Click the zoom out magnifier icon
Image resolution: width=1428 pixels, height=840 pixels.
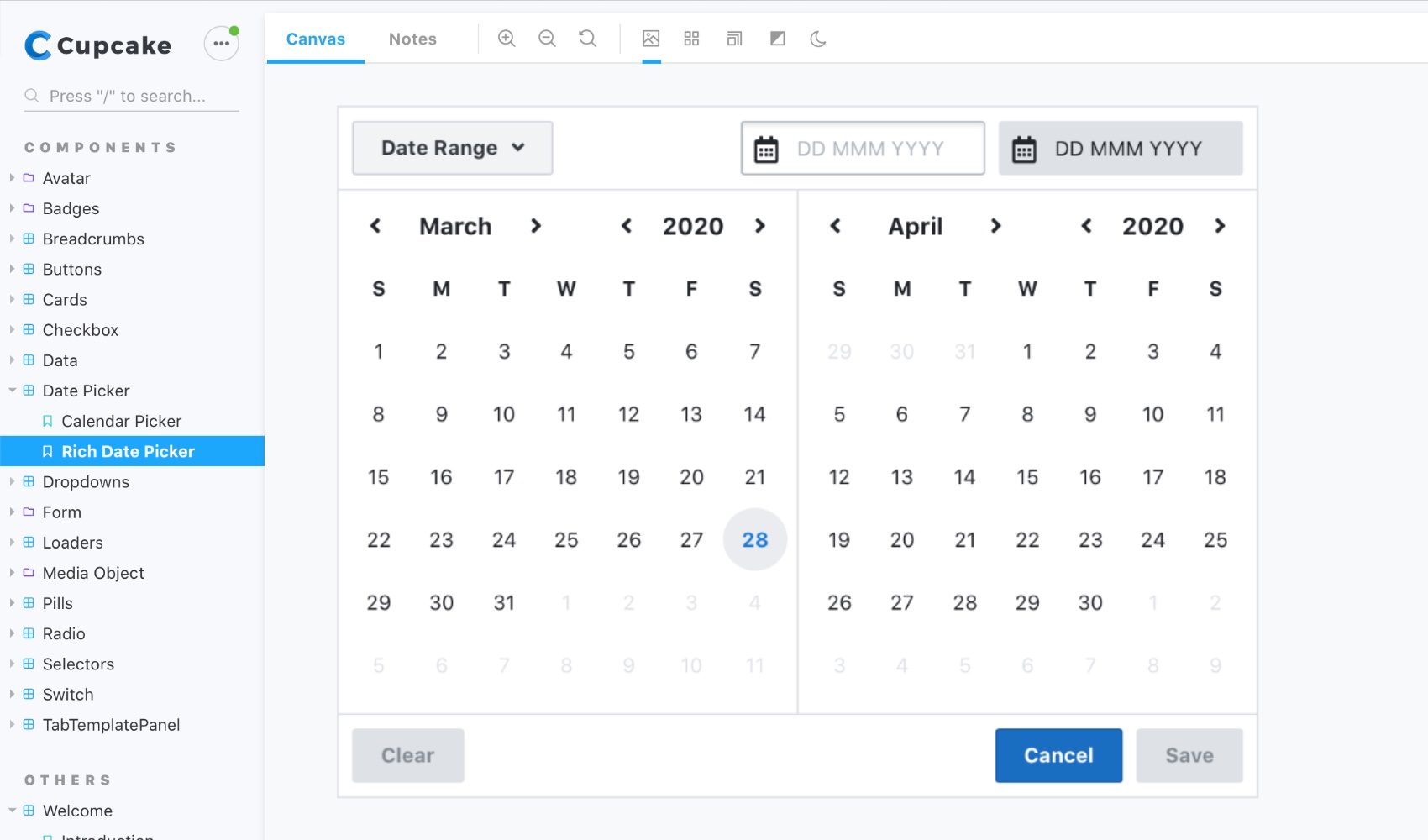tap(547, 39)
